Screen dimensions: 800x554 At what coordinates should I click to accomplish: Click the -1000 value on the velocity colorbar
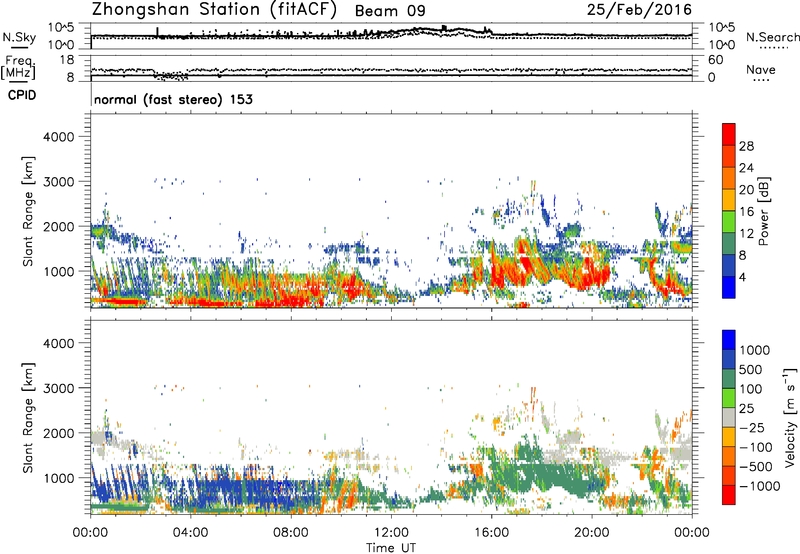[759, 486]
